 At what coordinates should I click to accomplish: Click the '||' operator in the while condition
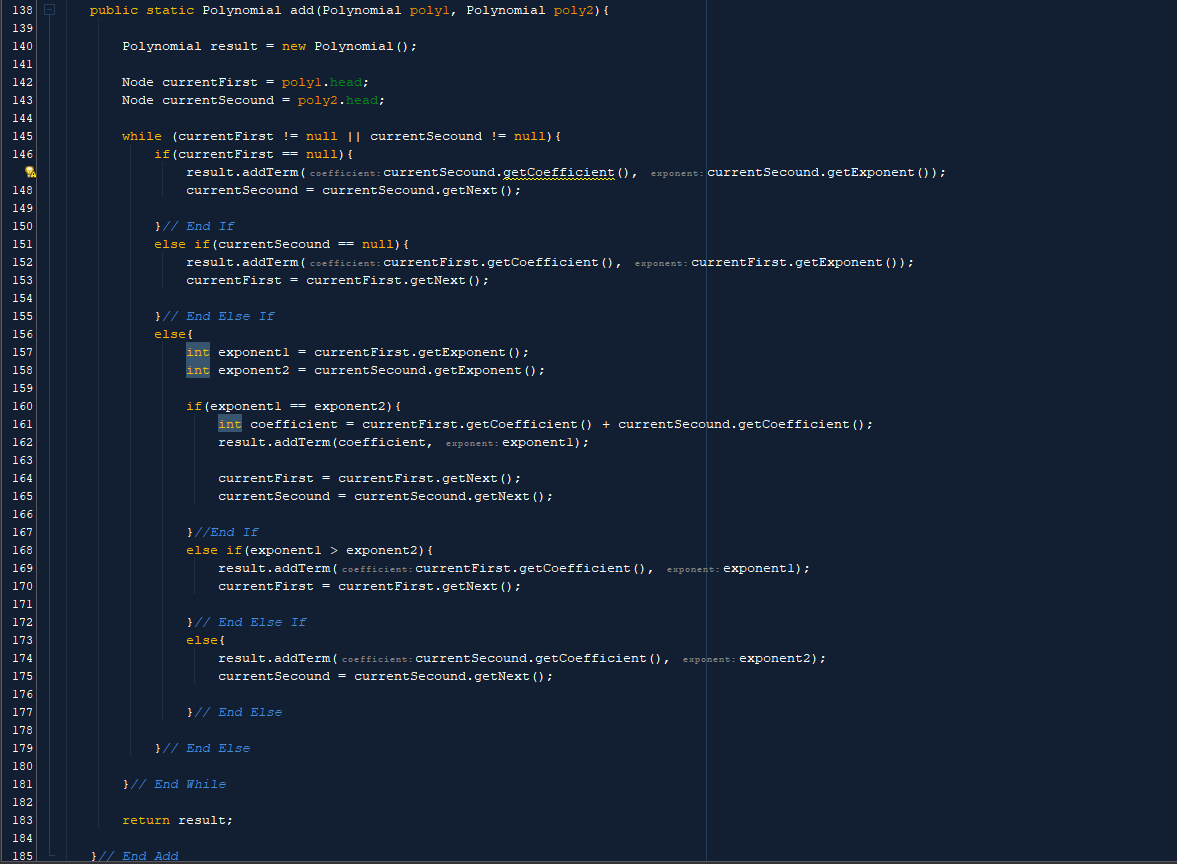tap(354, 137)
